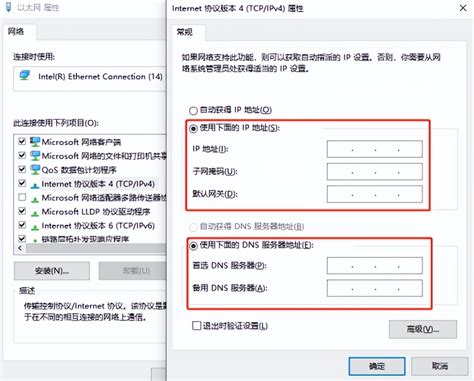
Task: Enable Microsoft 网络适配器多路传送 checkbox
Action: pos(22,197)
